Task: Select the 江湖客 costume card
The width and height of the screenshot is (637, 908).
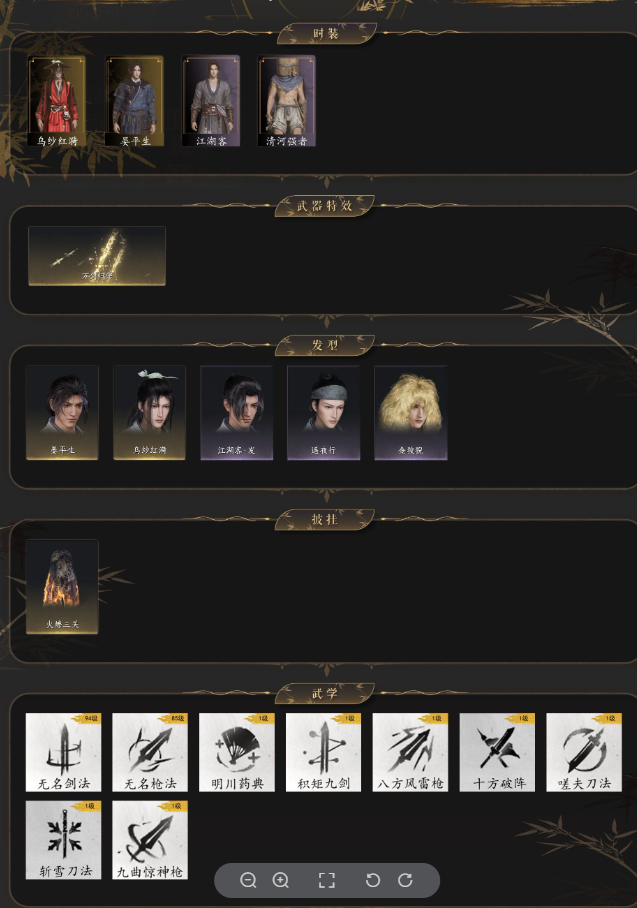Action: (x=211, y=101)
